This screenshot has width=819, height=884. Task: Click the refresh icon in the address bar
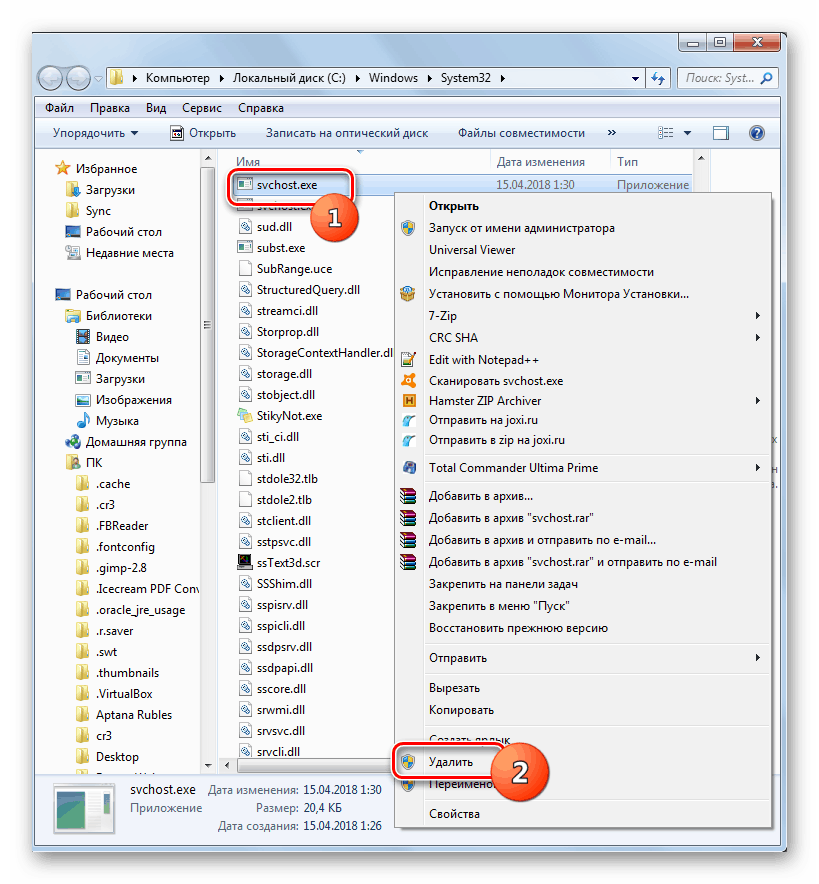tap(659, 77)
